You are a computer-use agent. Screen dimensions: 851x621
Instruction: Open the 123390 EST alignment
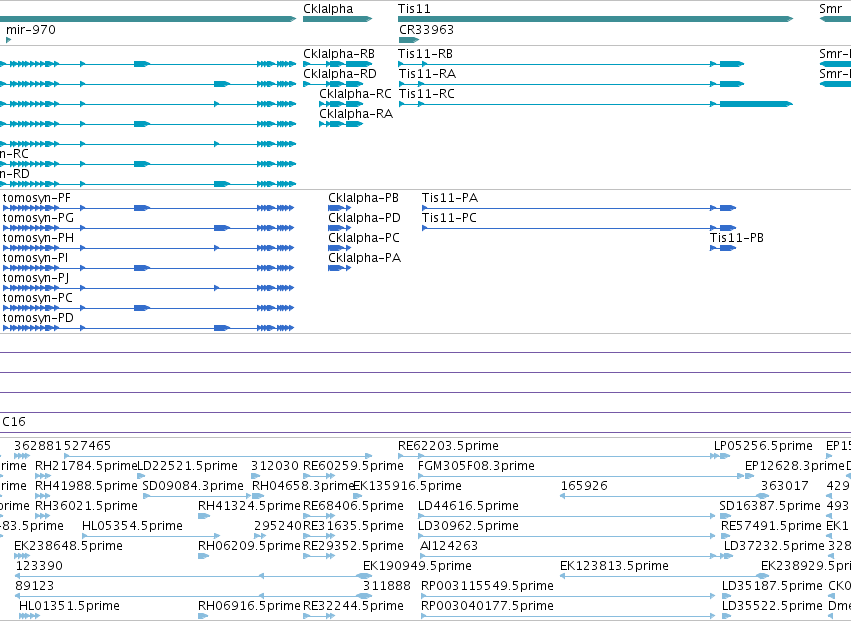[x=194, y=576]
